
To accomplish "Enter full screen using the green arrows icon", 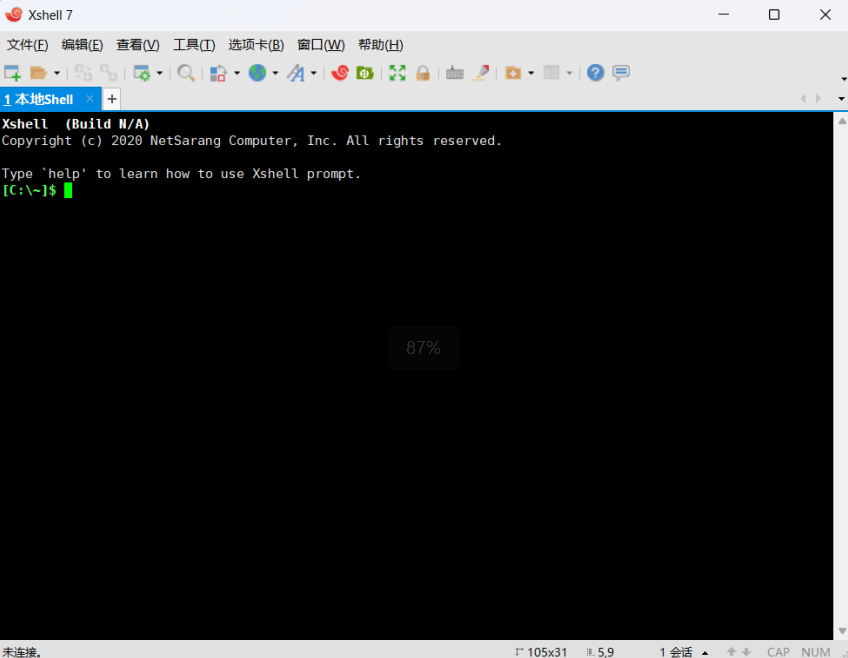I will coord(397,72).
